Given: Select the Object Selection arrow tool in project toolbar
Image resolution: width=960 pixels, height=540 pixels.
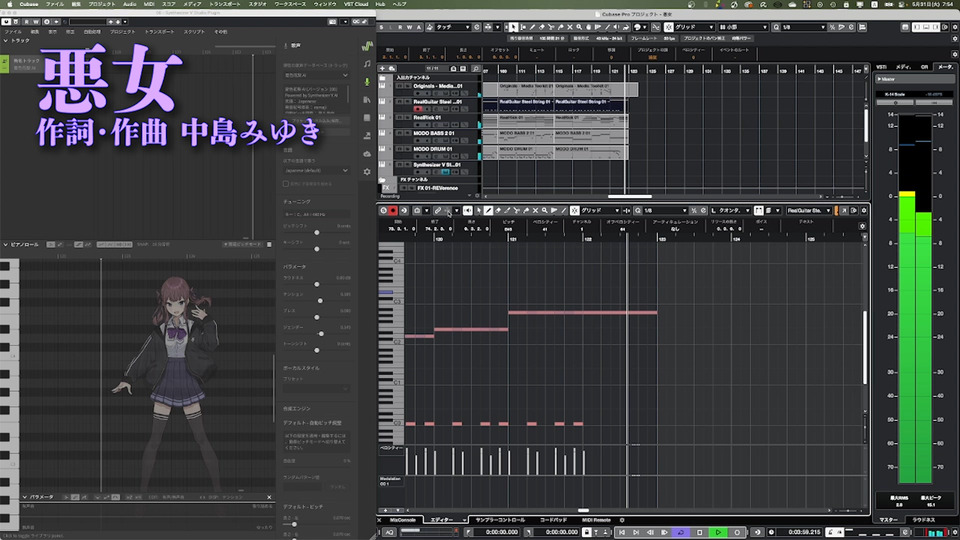Looking at the screenshot, I should (x=514, y=27).
